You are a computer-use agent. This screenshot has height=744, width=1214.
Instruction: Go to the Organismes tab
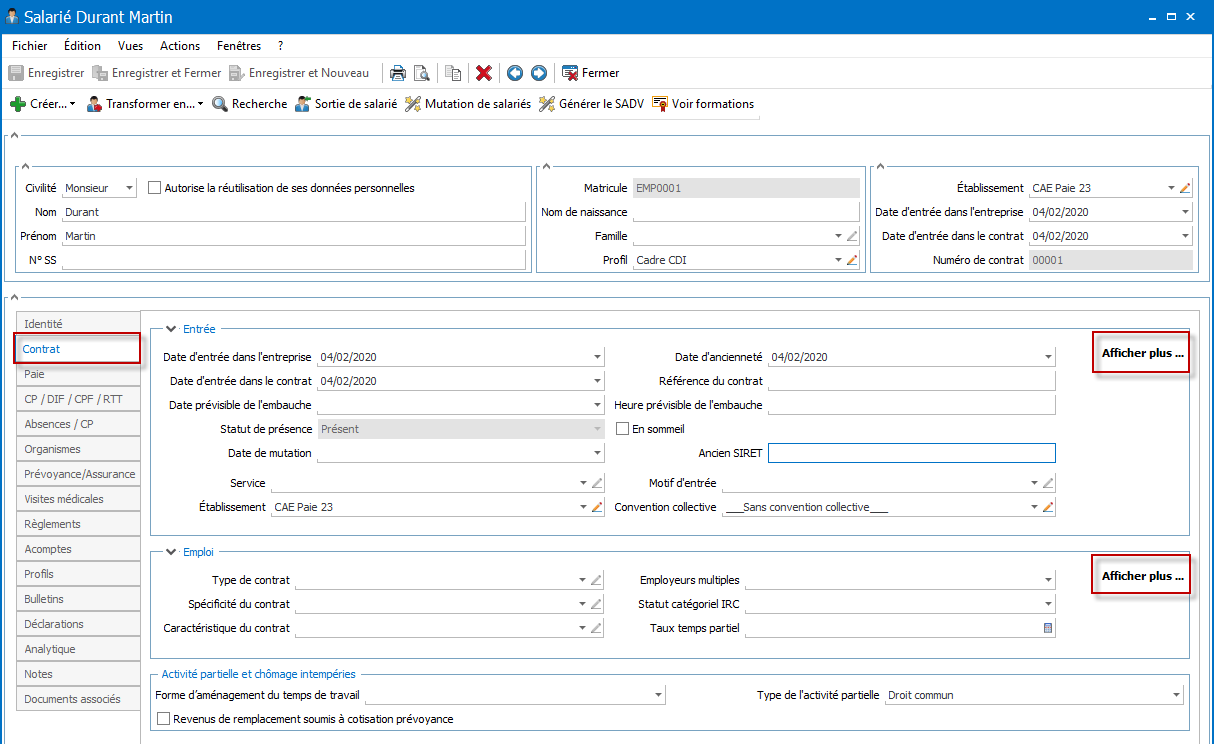[78, 449]
